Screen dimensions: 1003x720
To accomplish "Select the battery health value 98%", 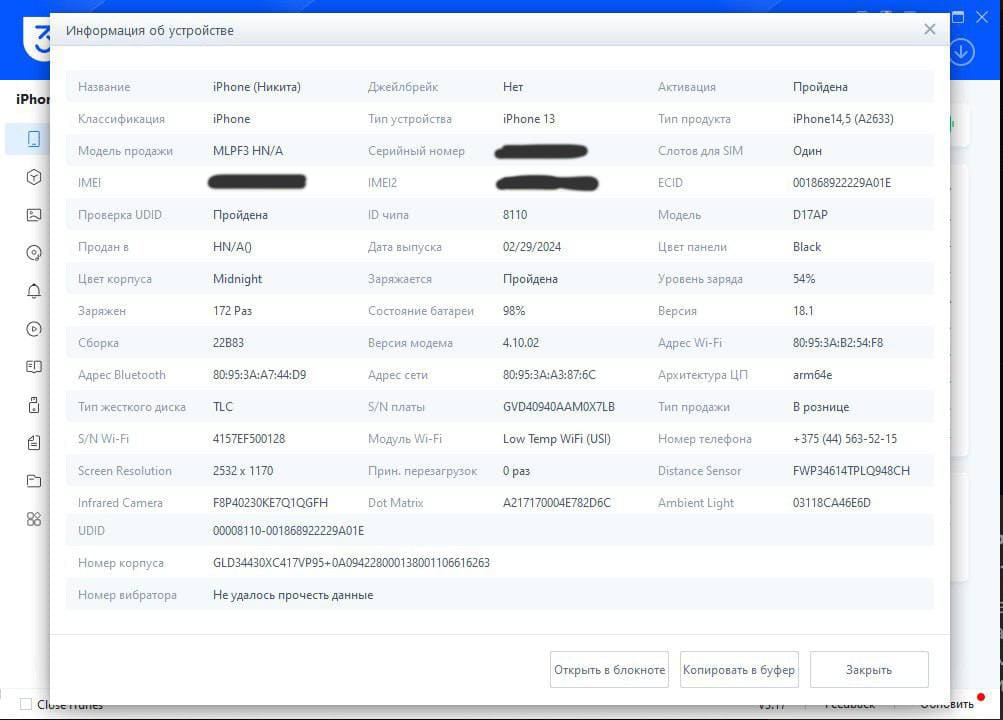I will click(514, 311).
